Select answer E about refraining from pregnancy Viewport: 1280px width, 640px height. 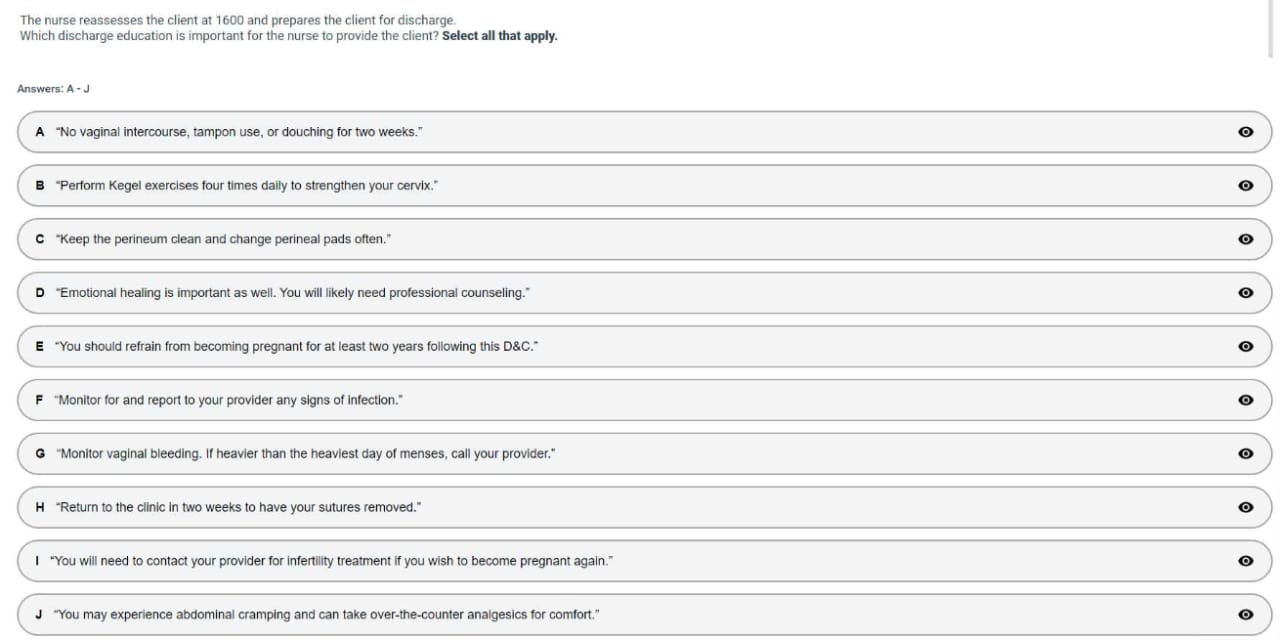click(298, 346)
